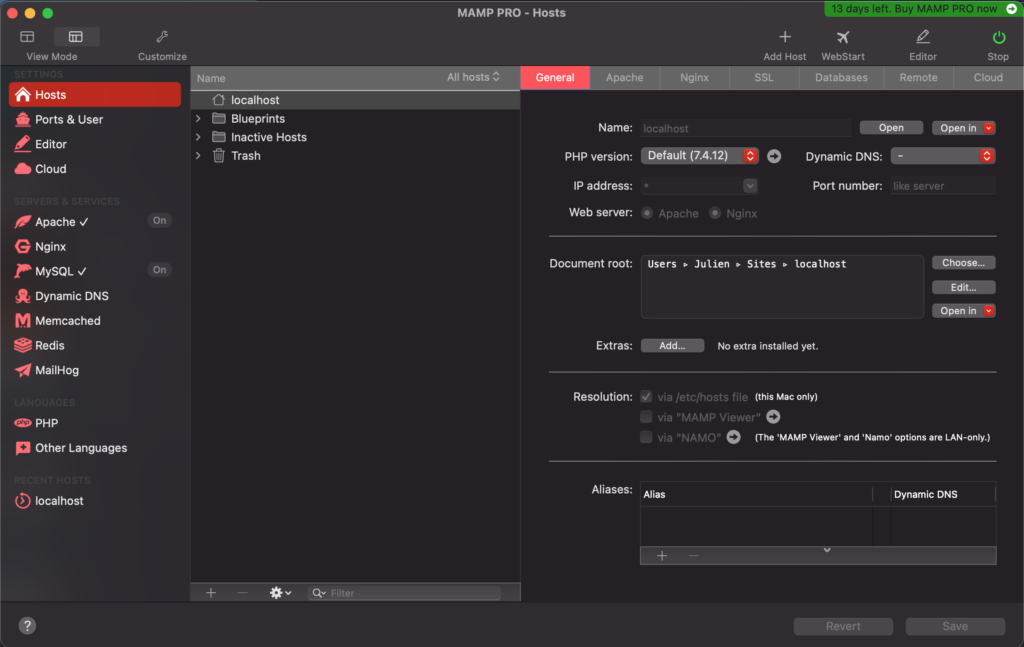Select Nginx web server radio button
Screen dimensions: 1024x647
point(715,213)
